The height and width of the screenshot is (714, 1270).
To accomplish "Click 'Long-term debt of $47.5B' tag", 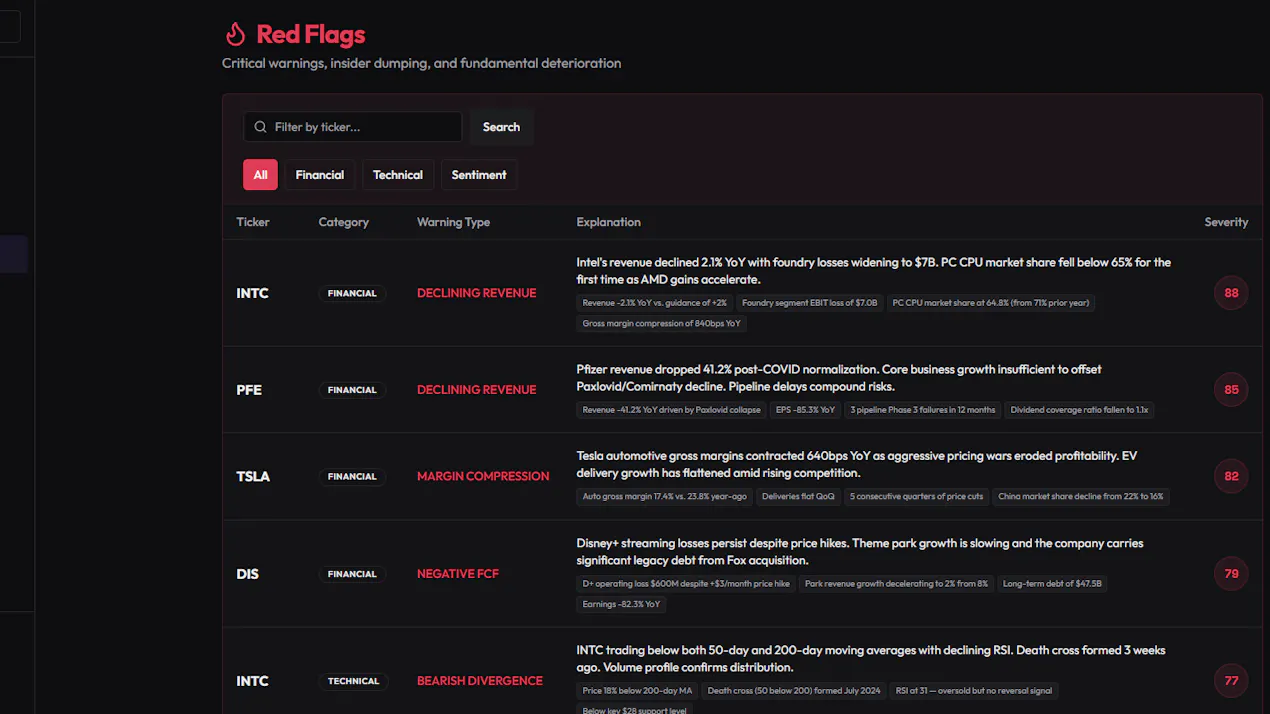I will 1052,584.
